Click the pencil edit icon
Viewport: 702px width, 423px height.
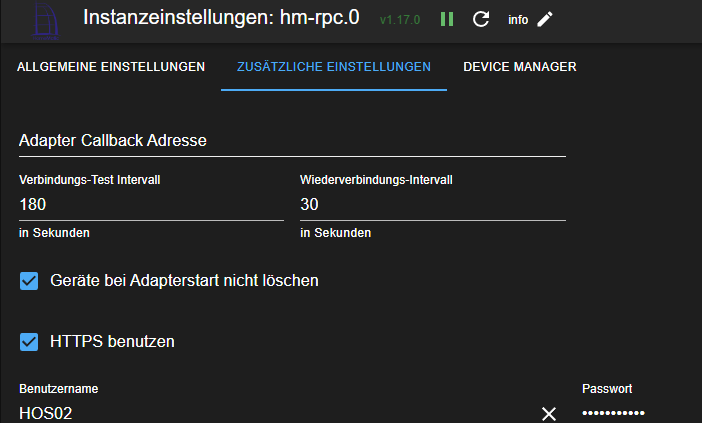tap(545, 19)
